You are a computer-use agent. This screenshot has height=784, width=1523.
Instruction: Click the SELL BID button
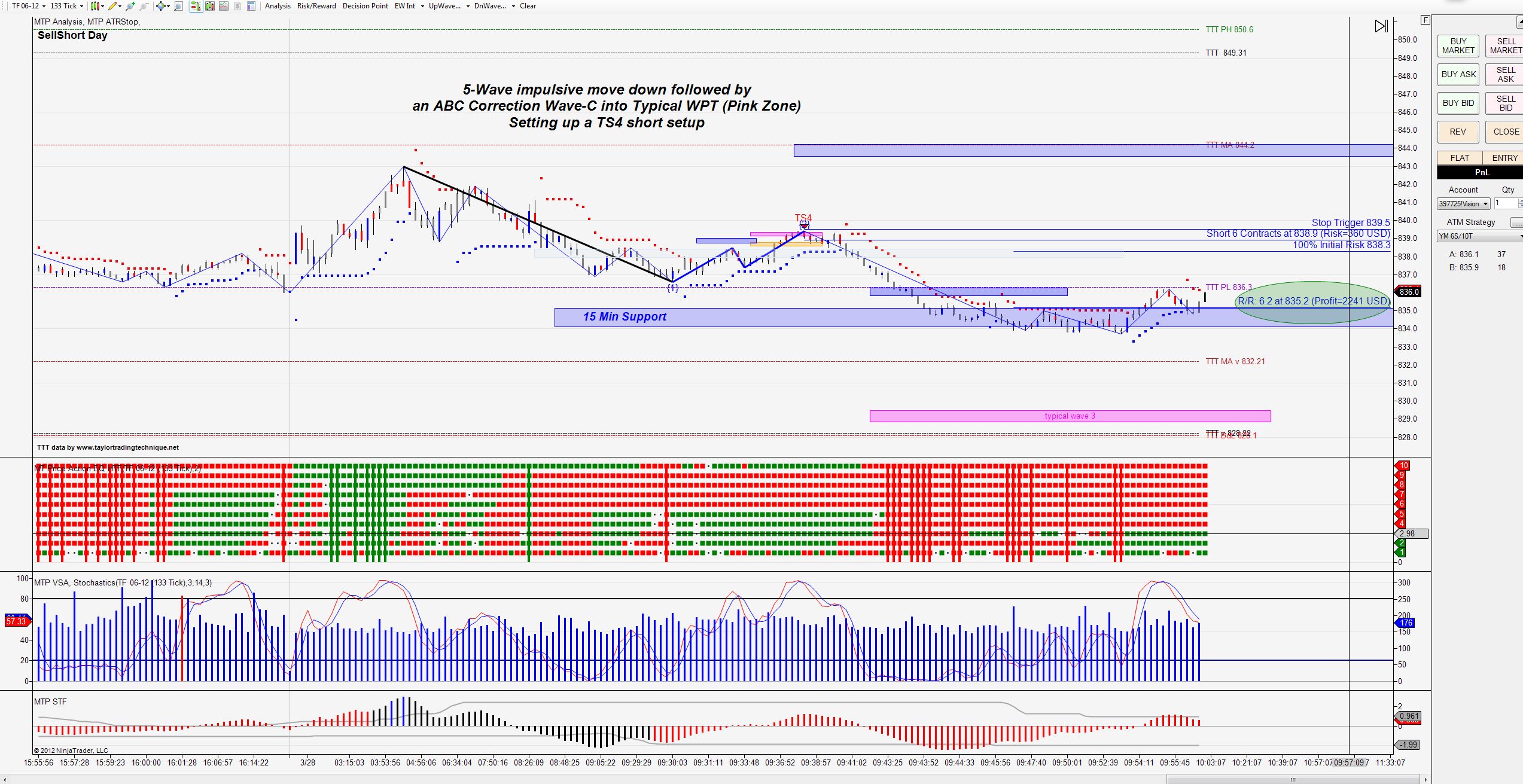[x=1504, y=103]
